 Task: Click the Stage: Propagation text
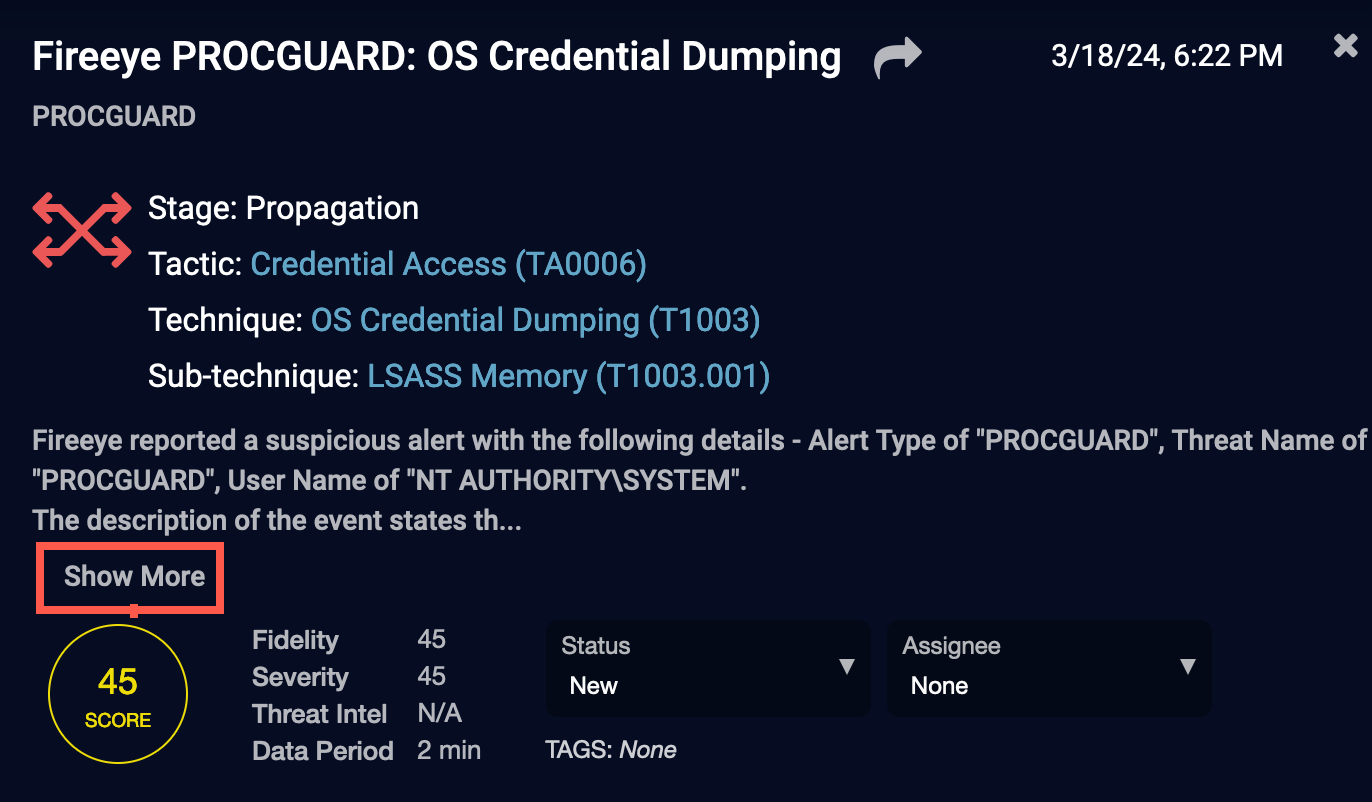point(283,209)
